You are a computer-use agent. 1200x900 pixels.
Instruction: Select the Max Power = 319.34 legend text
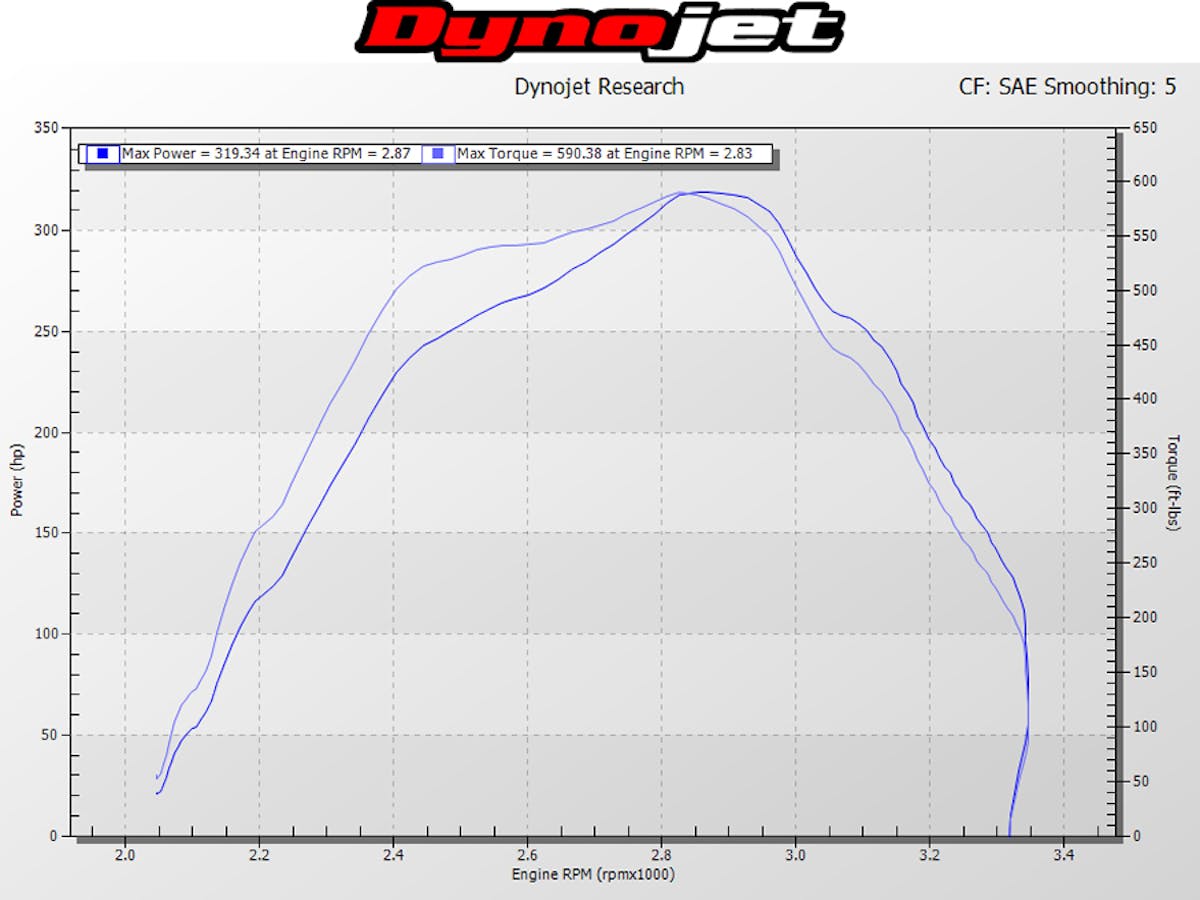click(x=265, y=154)
